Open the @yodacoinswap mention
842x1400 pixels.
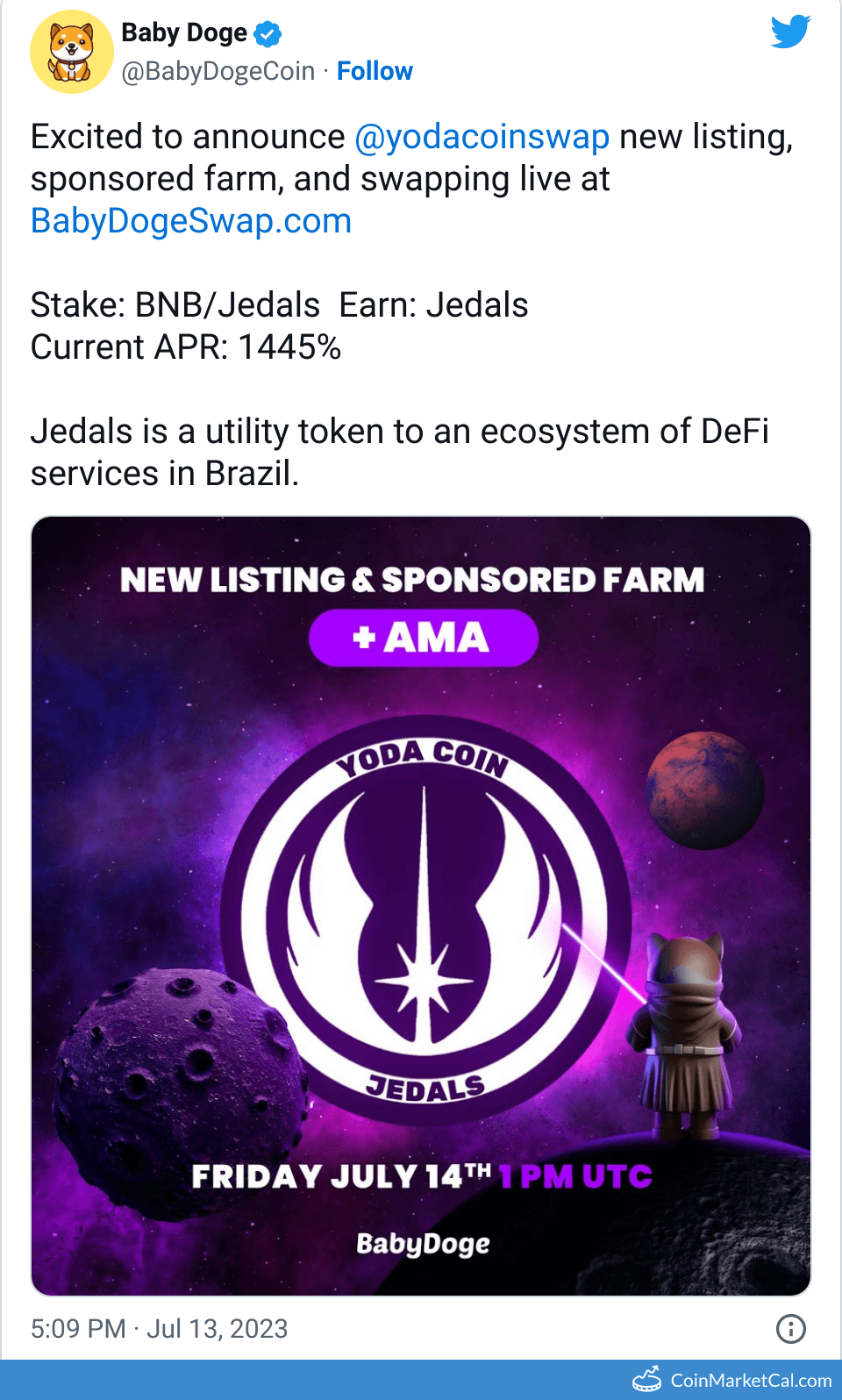482,137
